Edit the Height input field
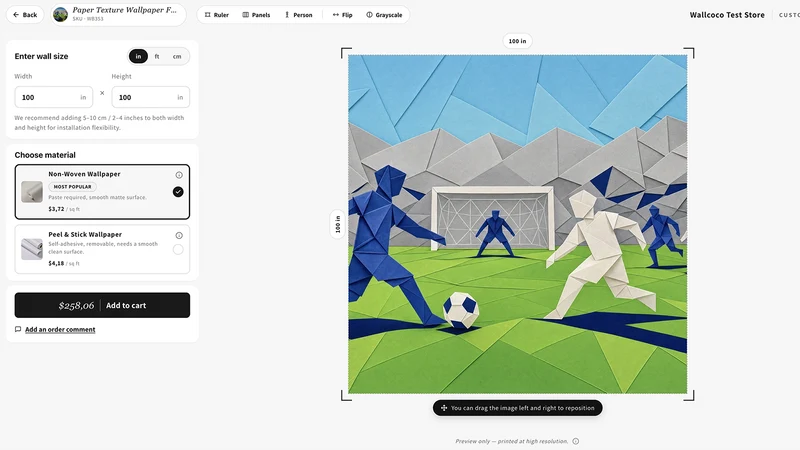800x450 pixels. pos(151,97)
